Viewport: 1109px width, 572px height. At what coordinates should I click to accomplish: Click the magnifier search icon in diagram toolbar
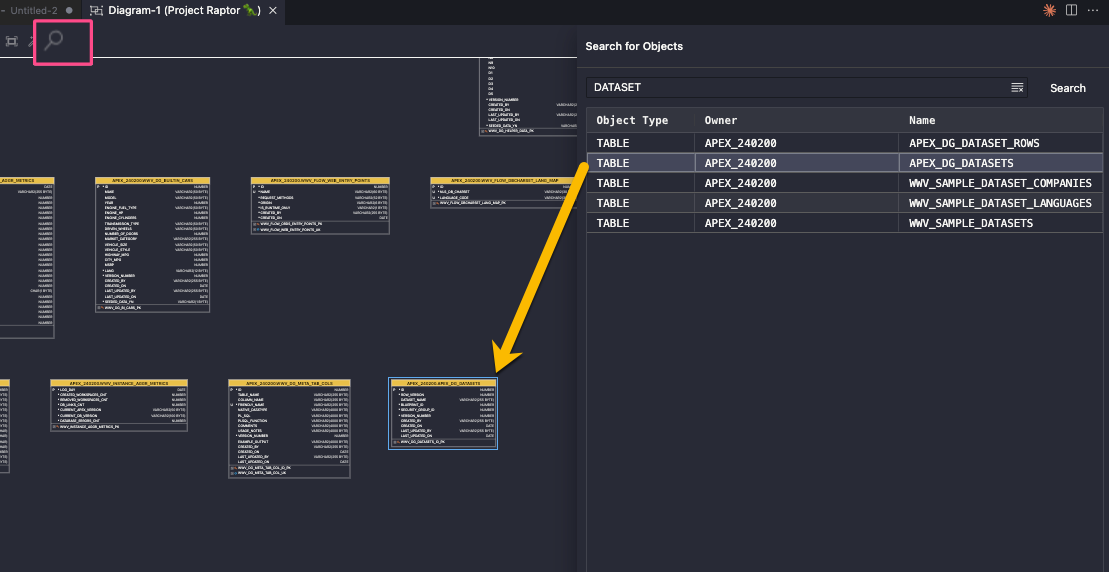(54, 41)
